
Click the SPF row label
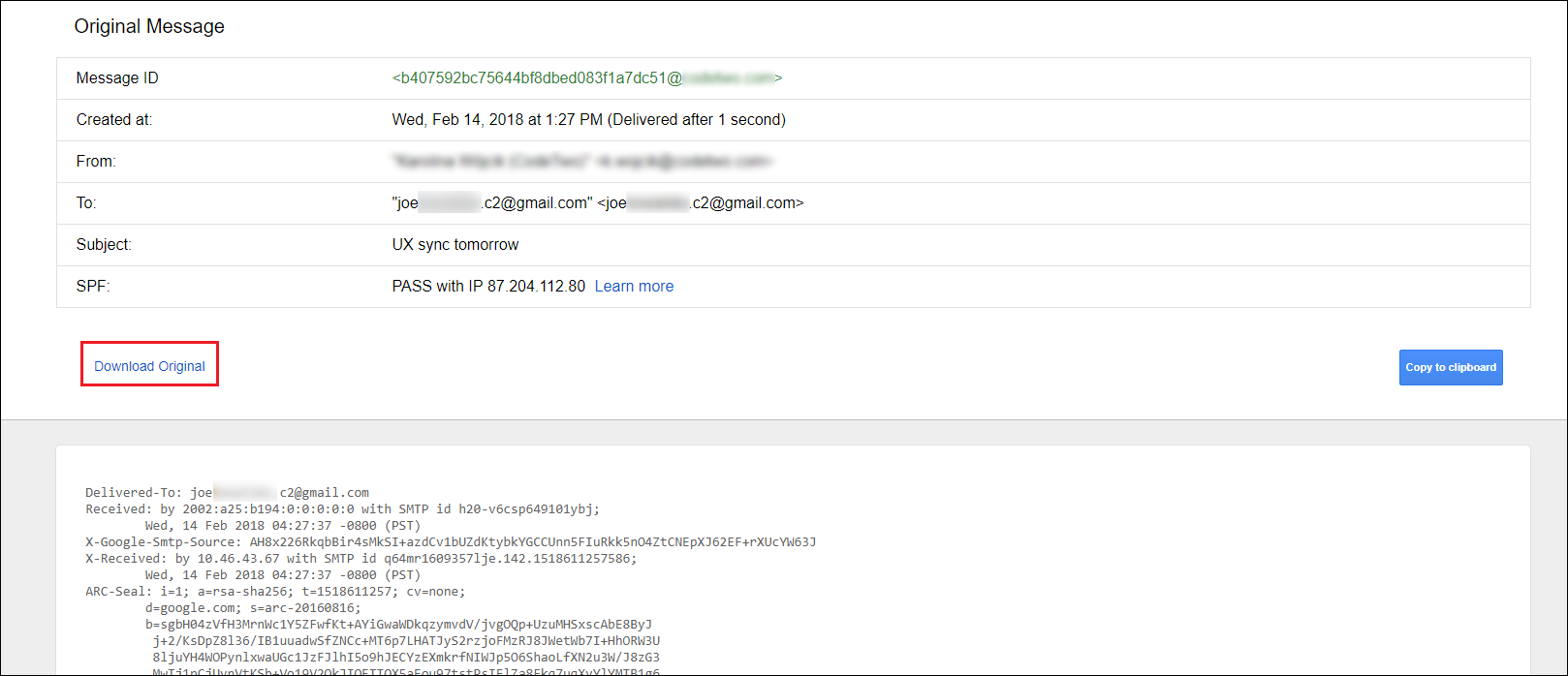[93, 286]
